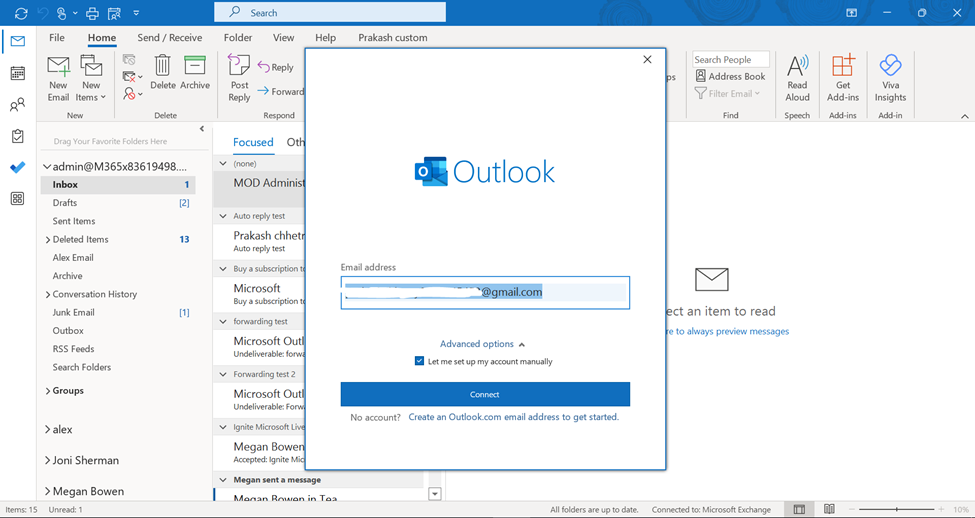Open the People contacts module icon
This screenshot has height=518, width=975.
(x=17, y=104)
